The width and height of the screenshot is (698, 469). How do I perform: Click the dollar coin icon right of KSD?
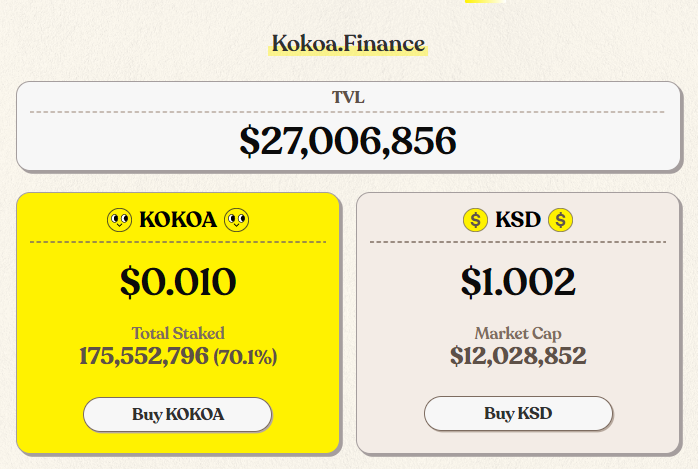(560, 220)
